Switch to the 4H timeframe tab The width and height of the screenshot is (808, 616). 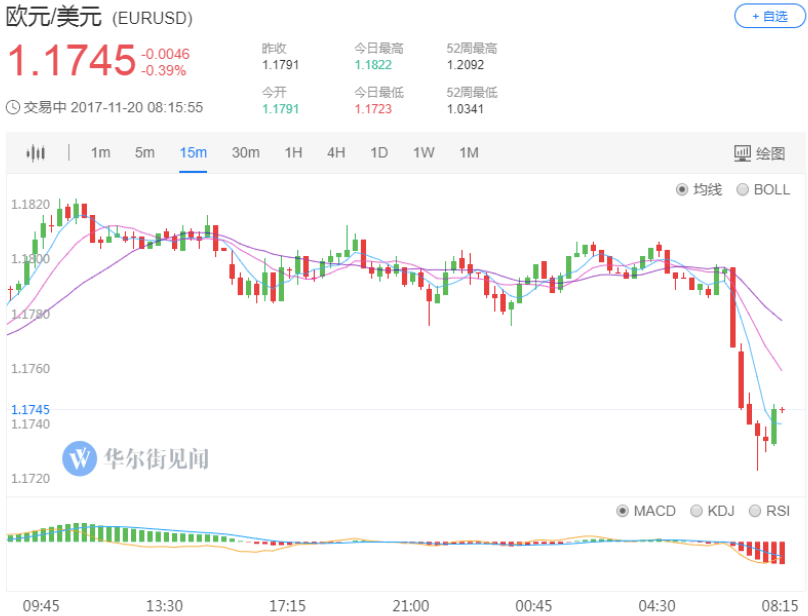(x=336, y=153)
